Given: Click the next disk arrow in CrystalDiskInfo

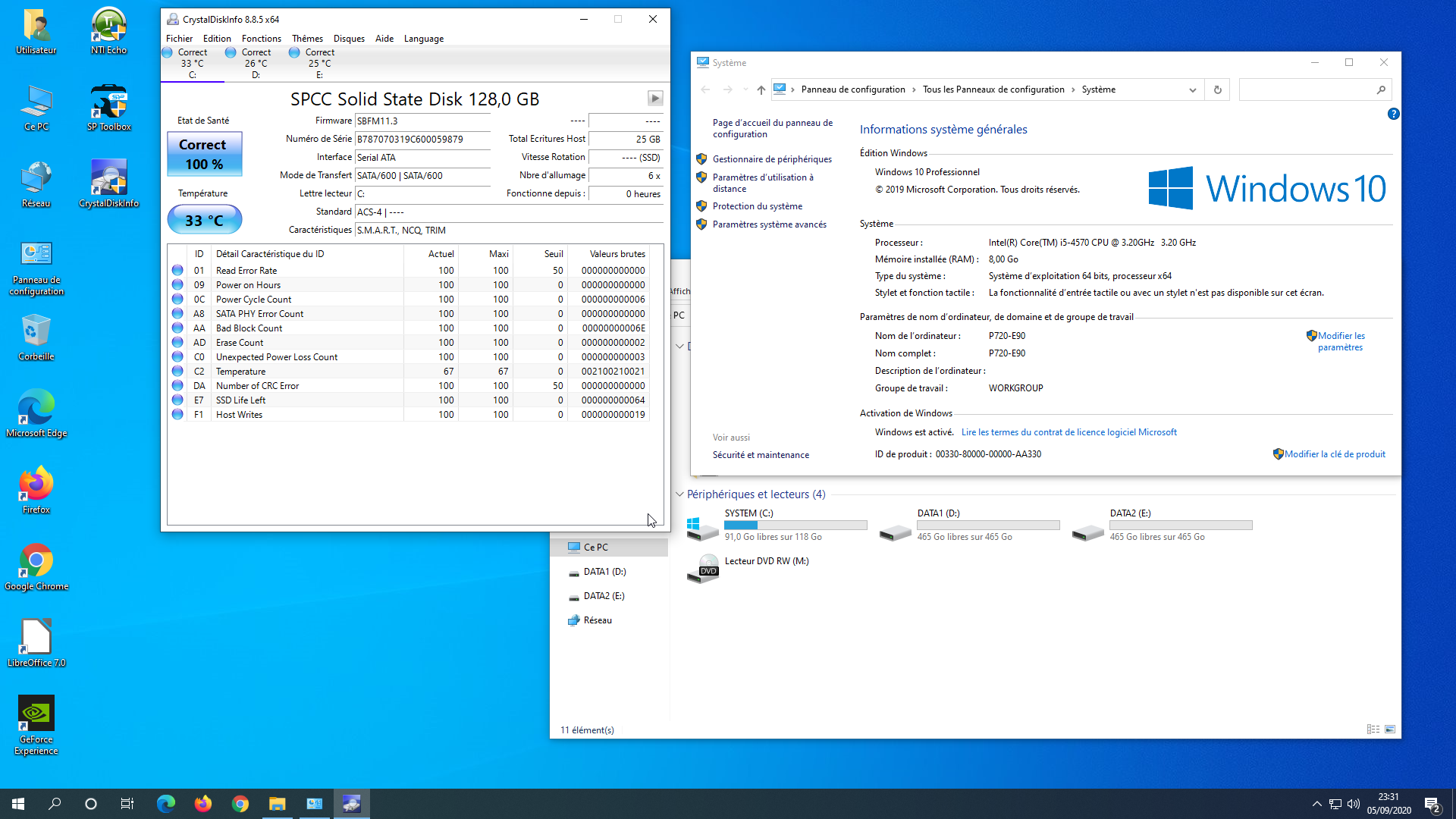Looking at the screenshot, I should 655,99.
